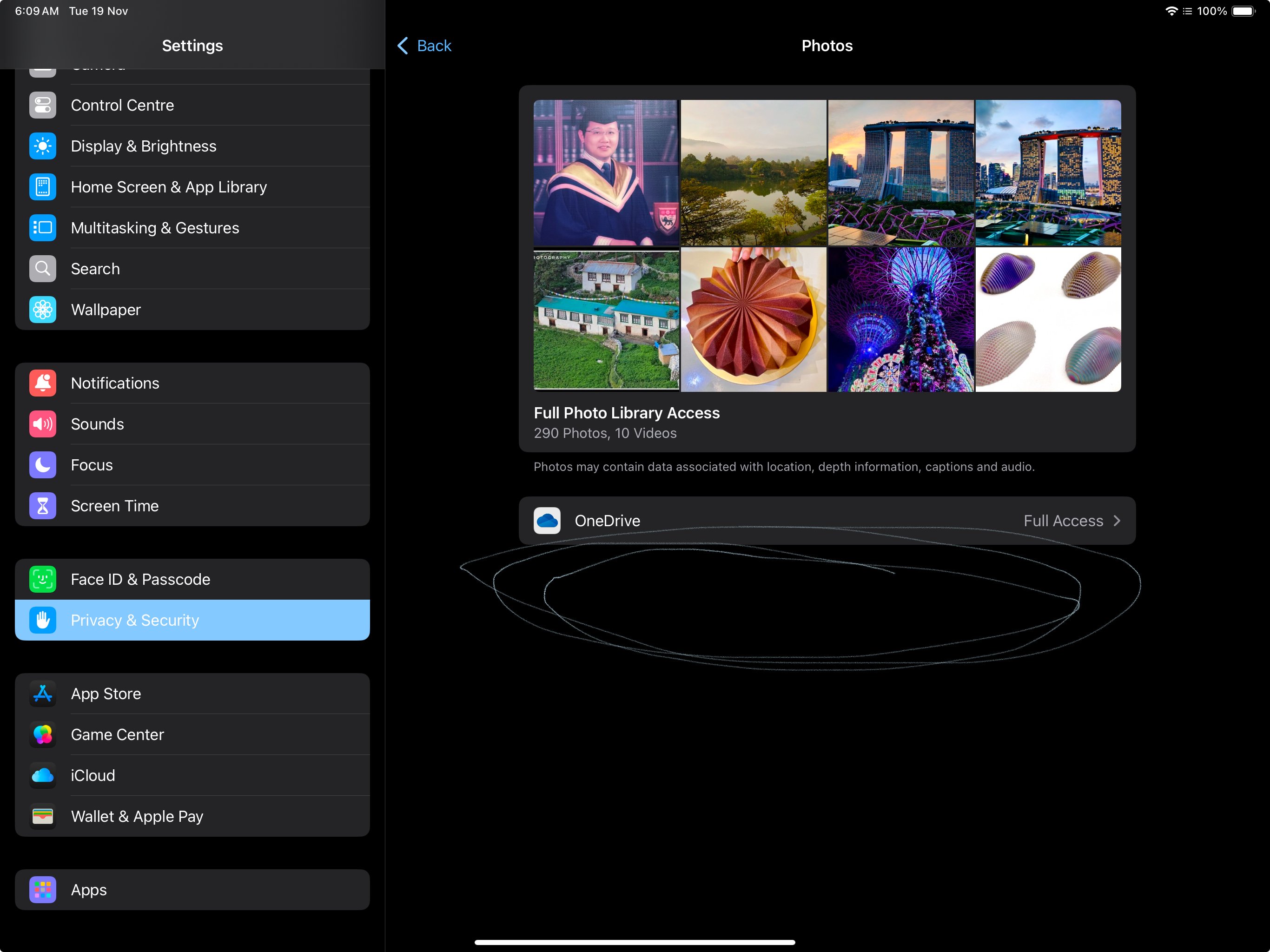Tap the Control Centre icon

tap(42, 105)
